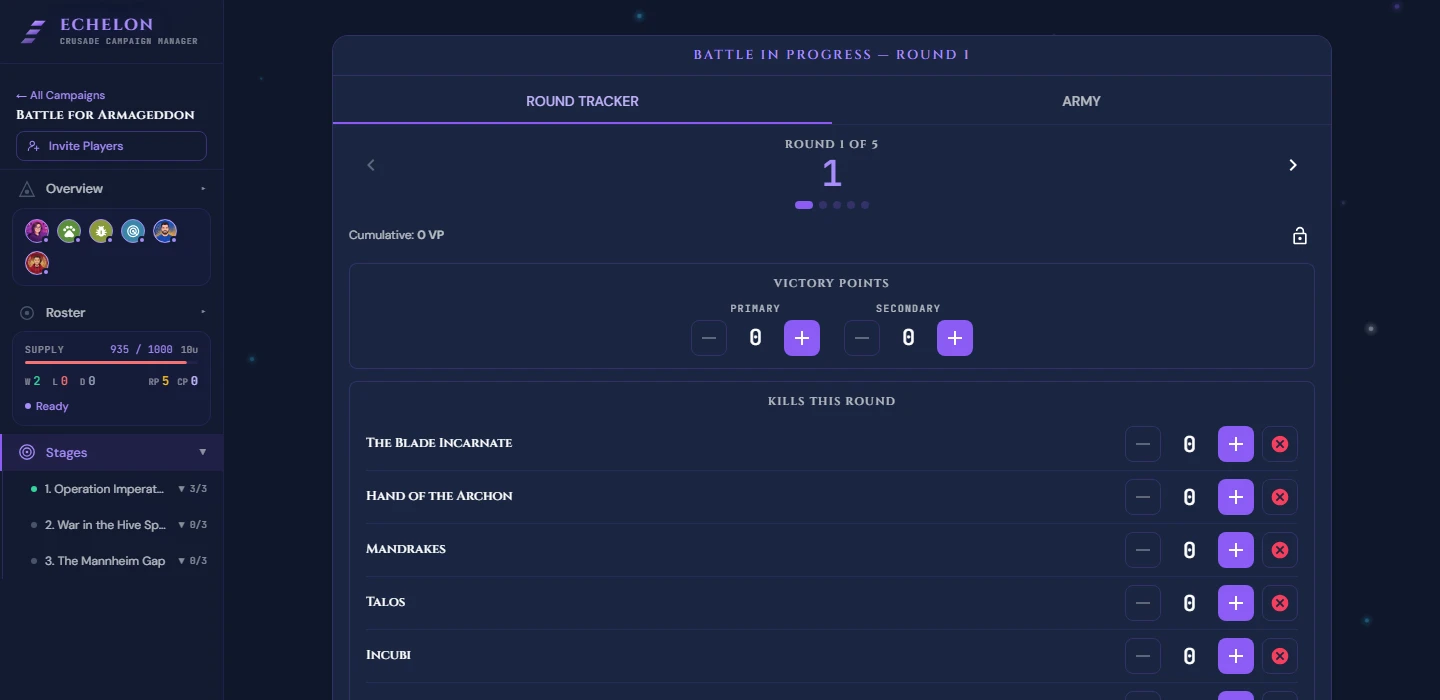Go to previous round chevron

point(371,165)
